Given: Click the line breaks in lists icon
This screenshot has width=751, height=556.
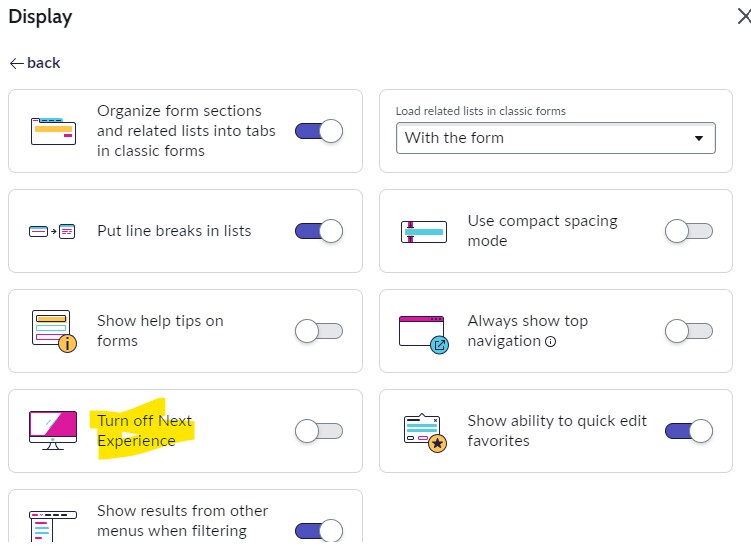Looking at the screenshot, I should [52, 231].
